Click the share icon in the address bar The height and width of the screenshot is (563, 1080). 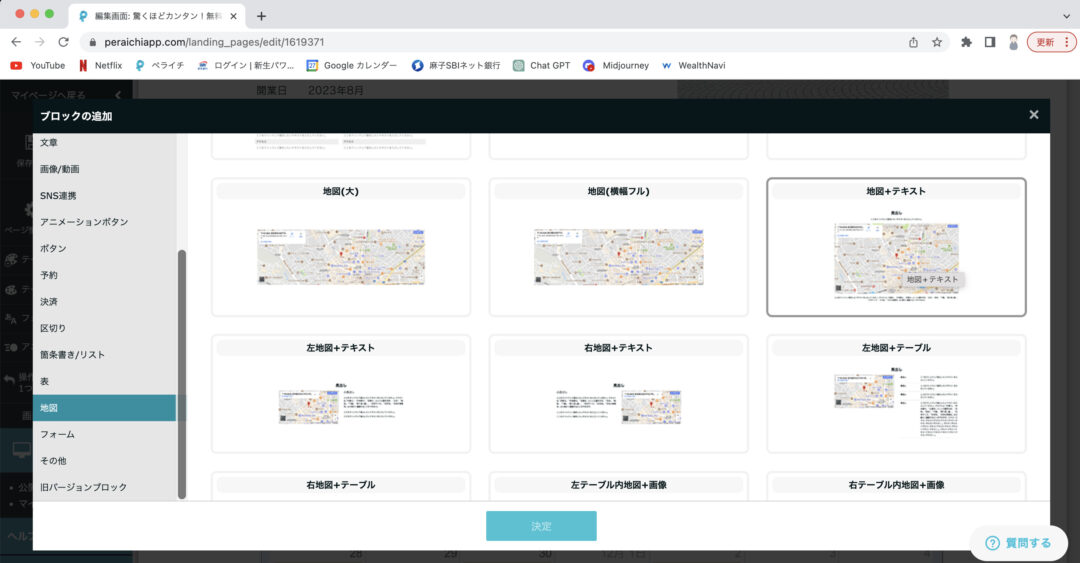pyautogui.click(x=913, y=42)
